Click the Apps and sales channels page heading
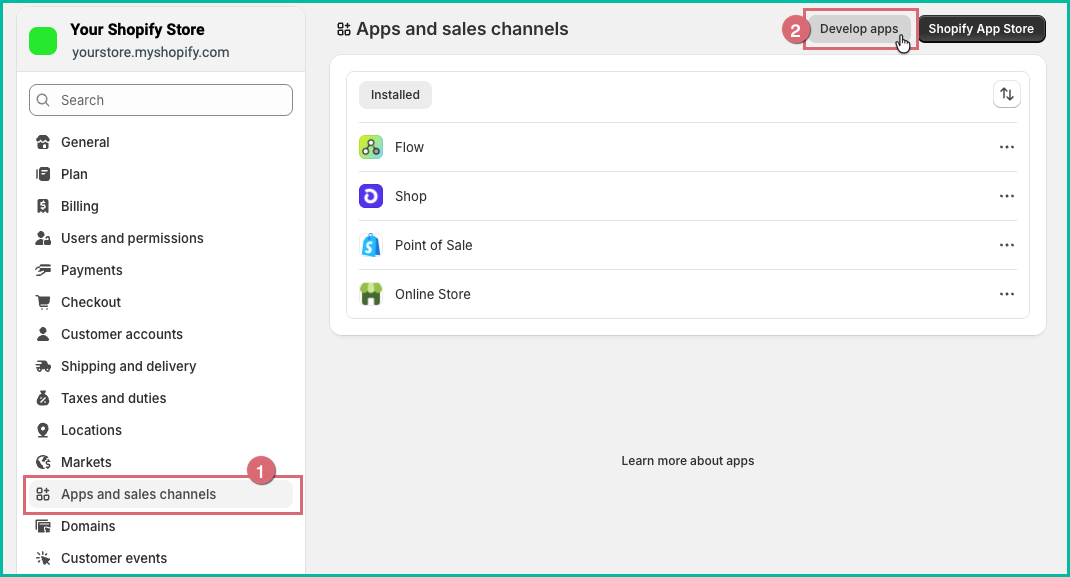Screen dimensions: 1070x577 click(462, 29)
